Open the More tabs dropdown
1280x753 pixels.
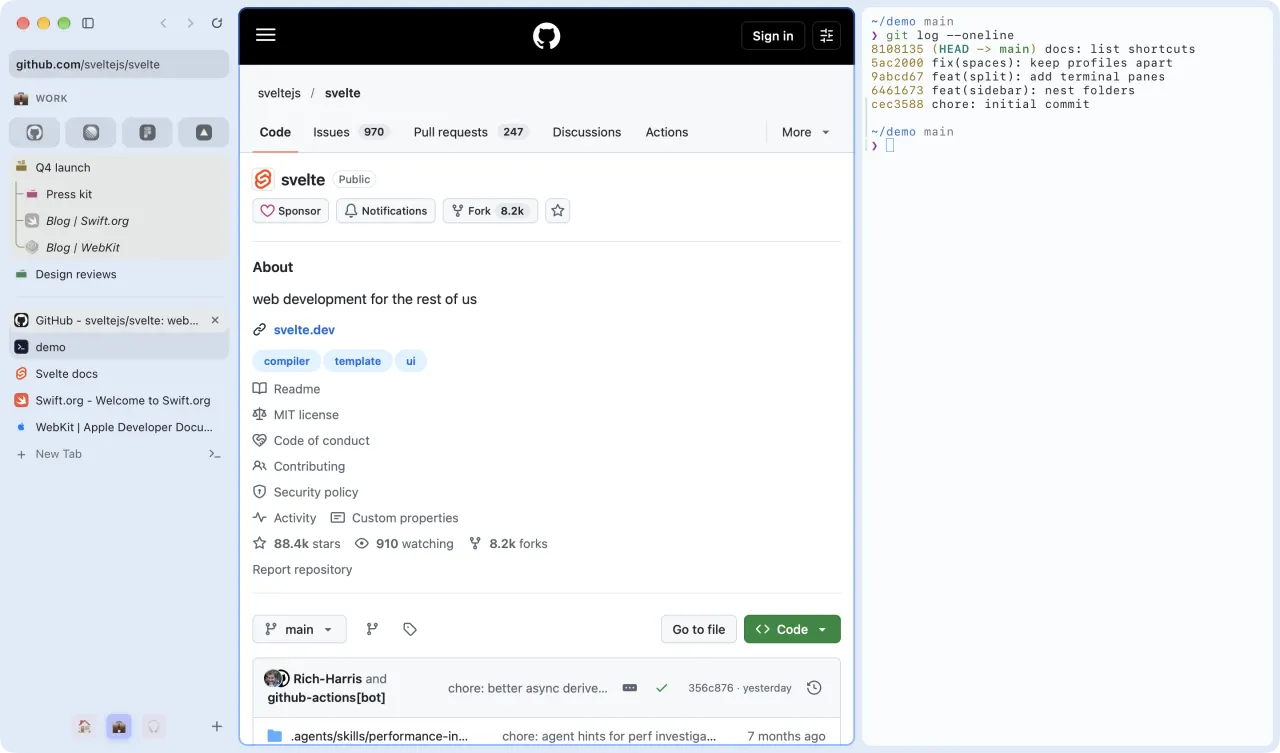[x=806, y=132]
